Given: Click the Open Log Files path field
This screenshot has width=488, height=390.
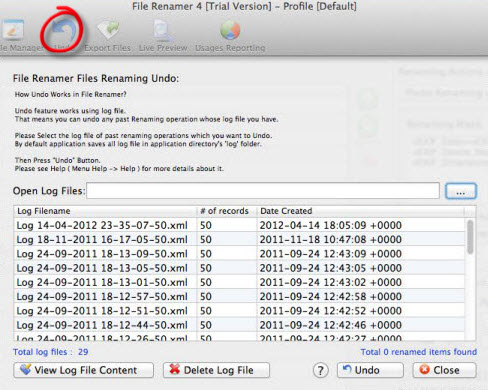Looking at the screenshot, I should click(x=263, y=191).
